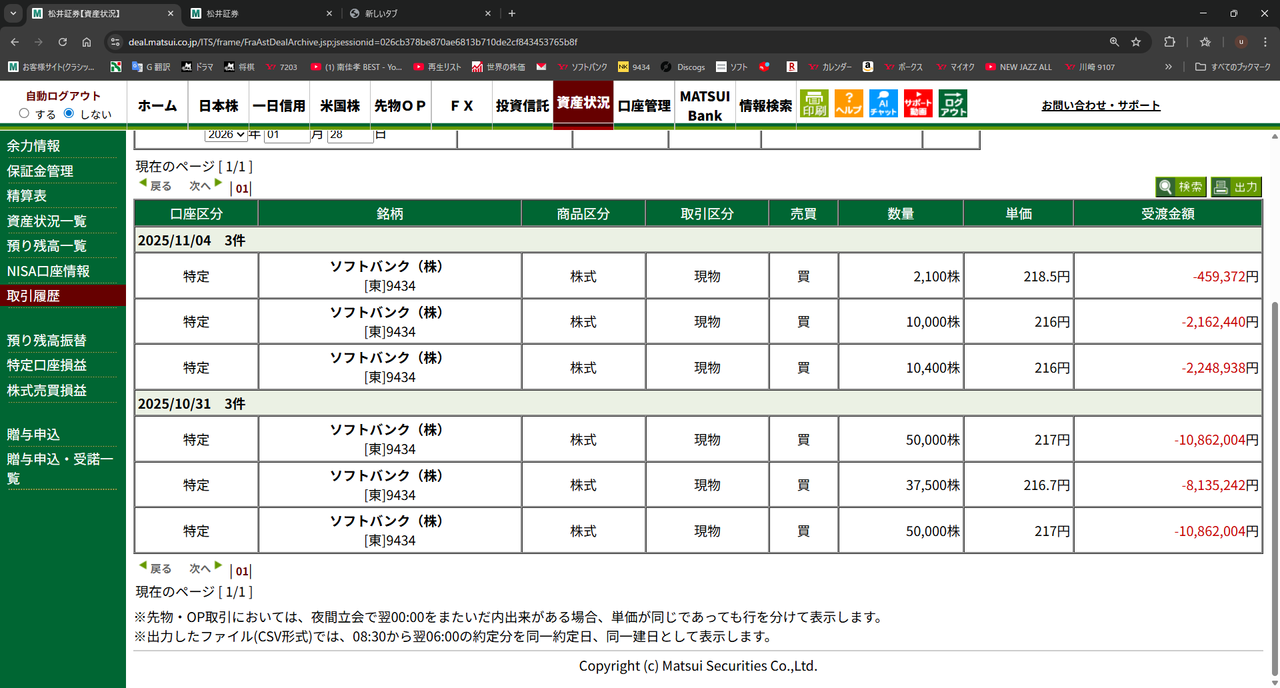Open the サポート動画 icon

[918, 104]
